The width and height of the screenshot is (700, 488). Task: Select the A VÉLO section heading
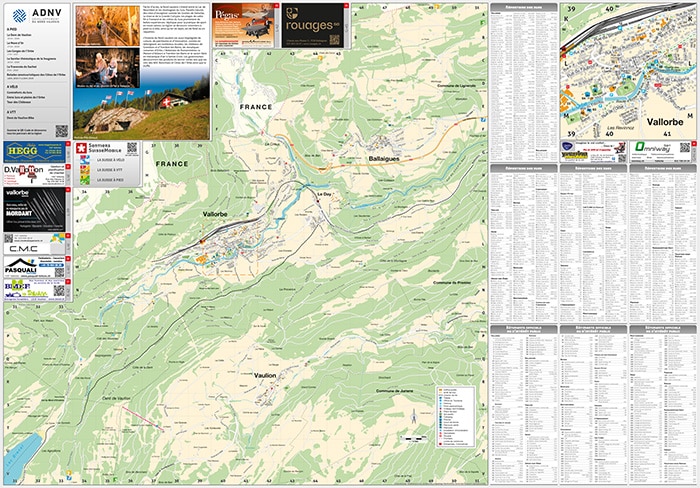tap(12, 87)
